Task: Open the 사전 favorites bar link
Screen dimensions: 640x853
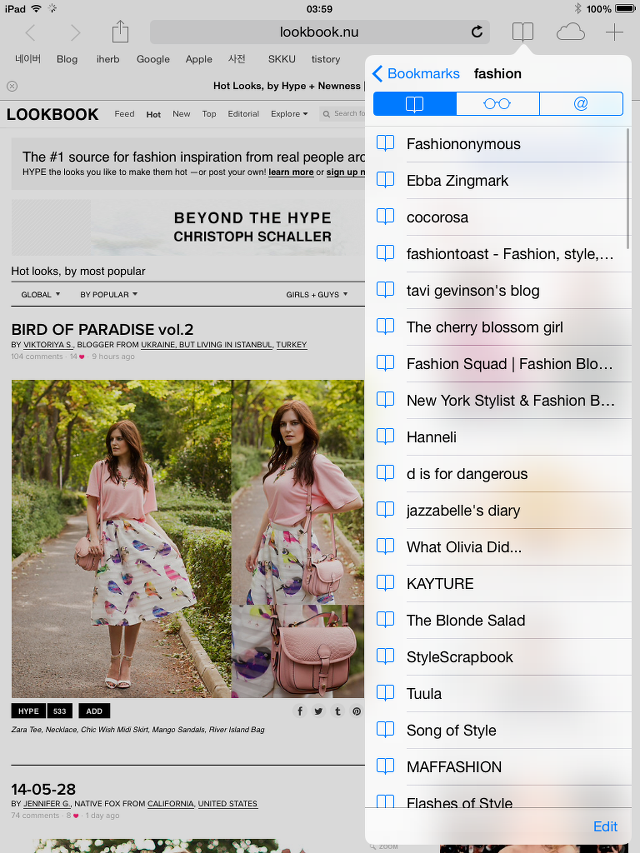Action: click(237, 59)
